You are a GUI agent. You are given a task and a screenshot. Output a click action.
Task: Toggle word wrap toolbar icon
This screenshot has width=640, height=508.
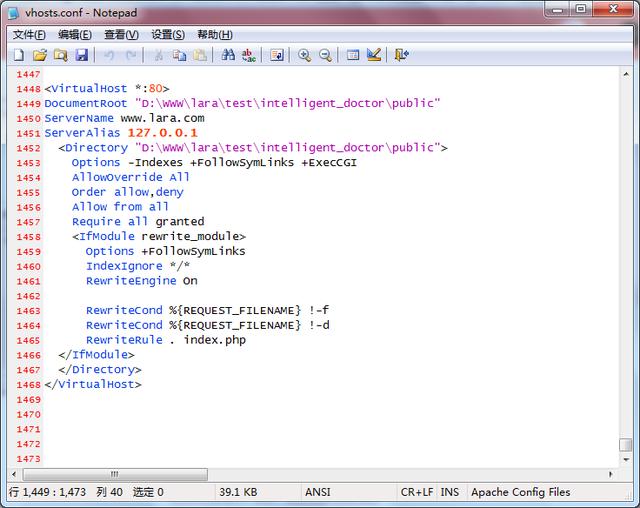[x=277, y=55]
